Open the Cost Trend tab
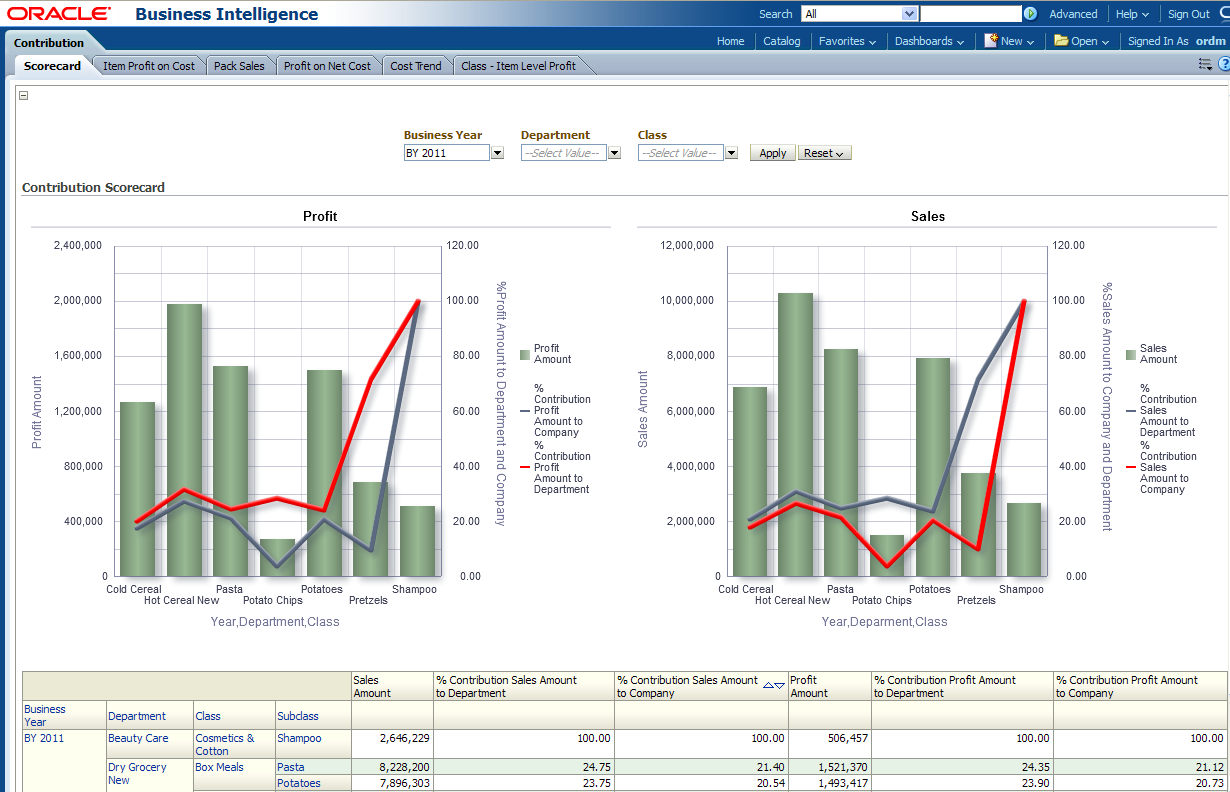Viewport: 1230px width, 792px height. (415, 66)
